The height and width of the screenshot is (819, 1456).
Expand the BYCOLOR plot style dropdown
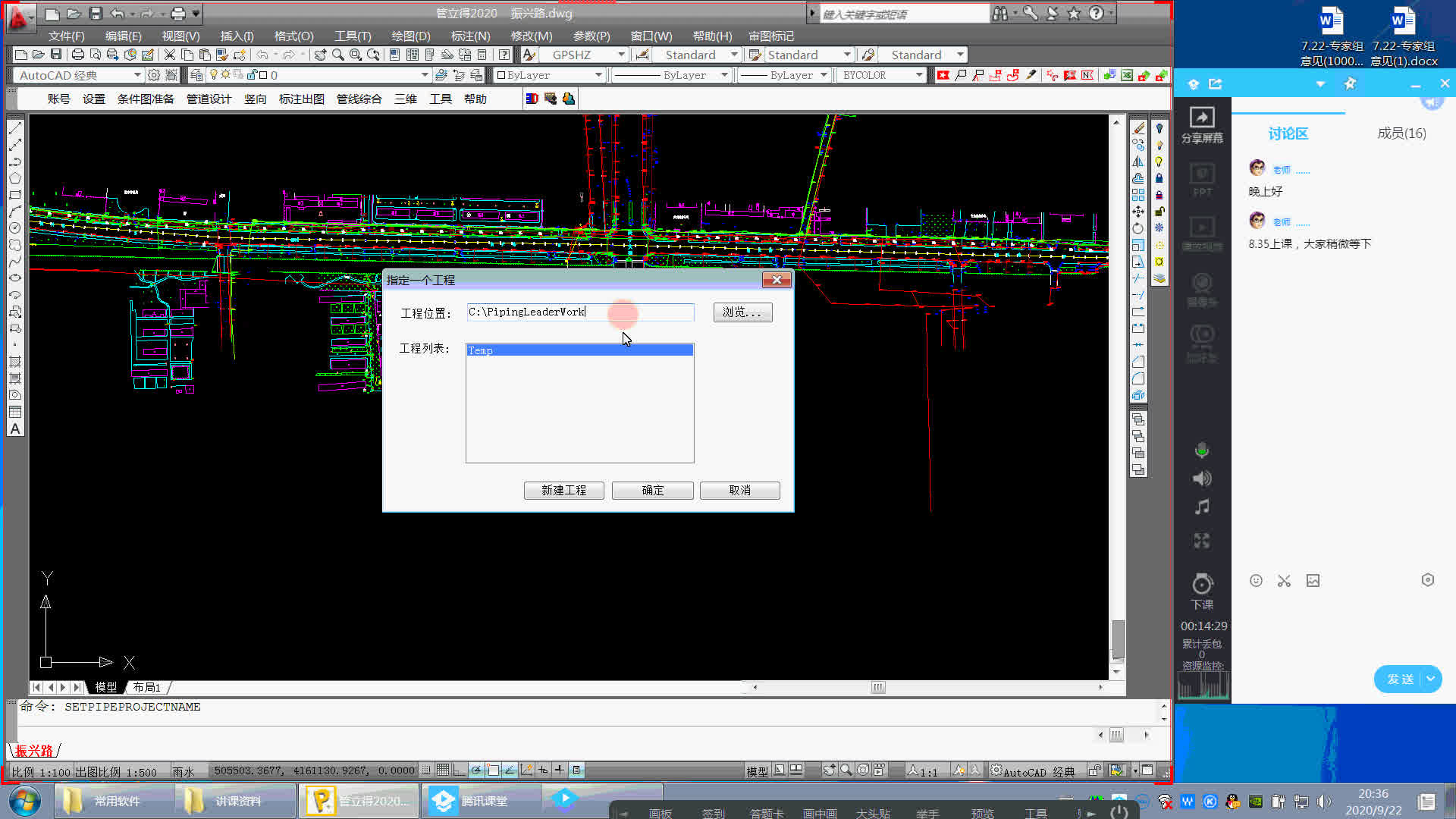coord(918,75)
